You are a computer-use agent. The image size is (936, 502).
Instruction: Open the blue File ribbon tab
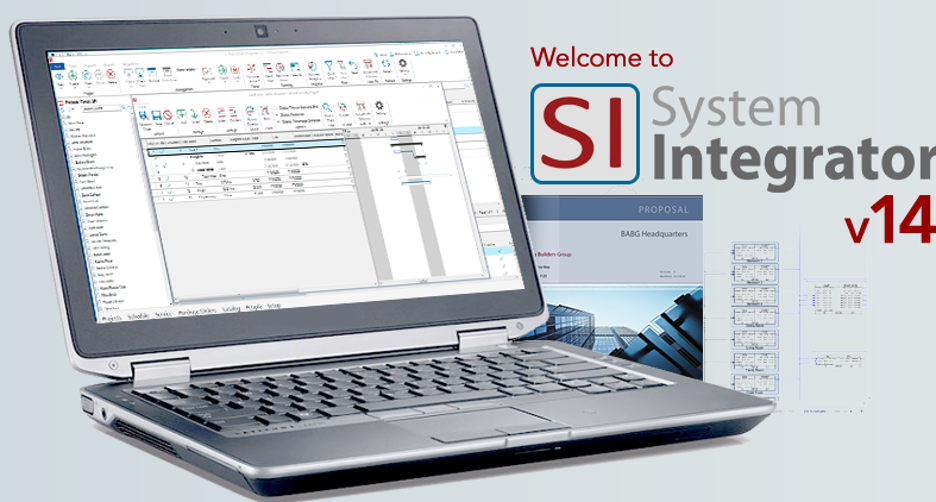point(57,66)
